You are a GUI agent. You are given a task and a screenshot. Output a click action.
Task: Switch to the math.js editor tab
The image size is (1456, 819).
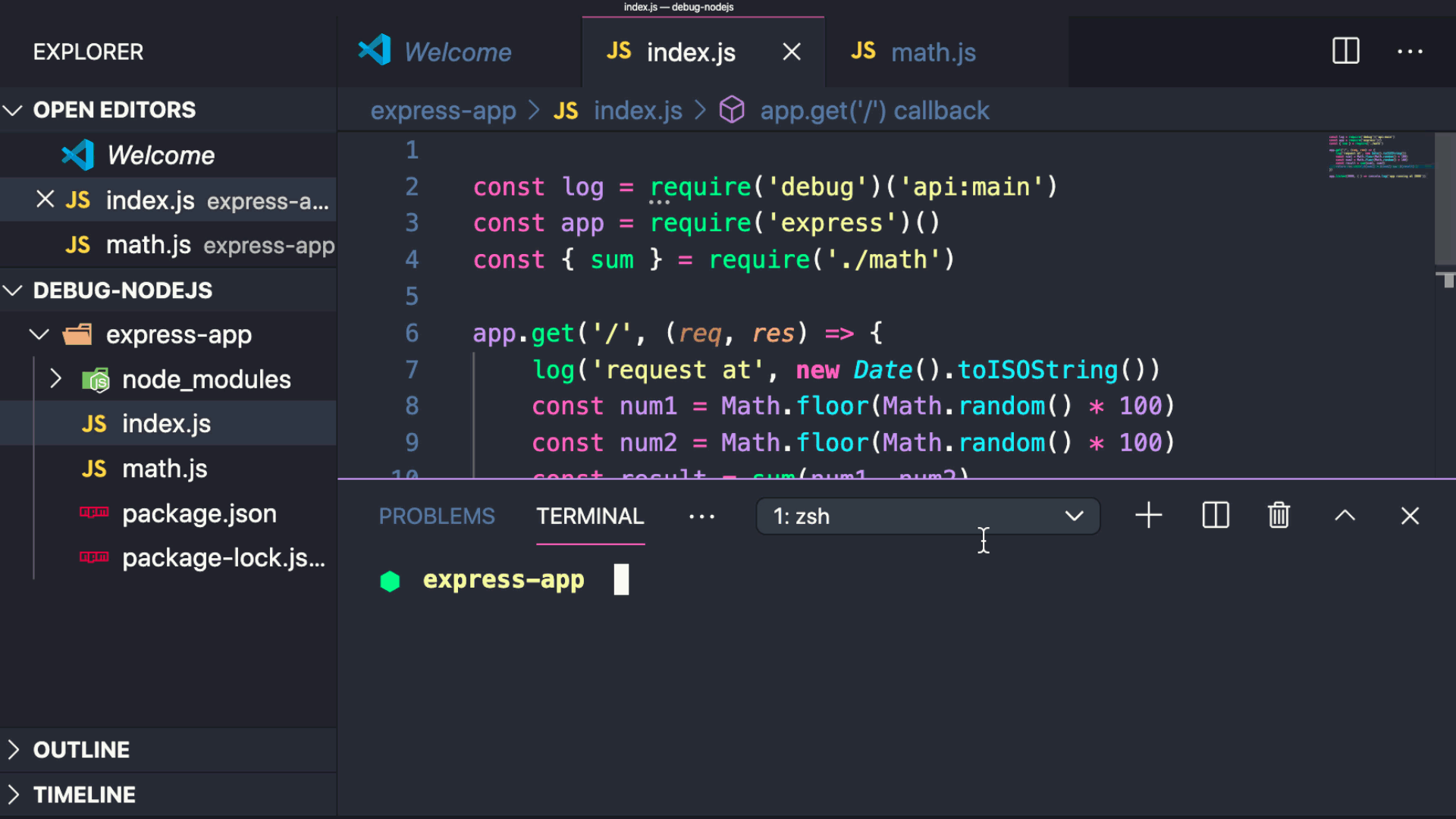click(x=932, y=52)
